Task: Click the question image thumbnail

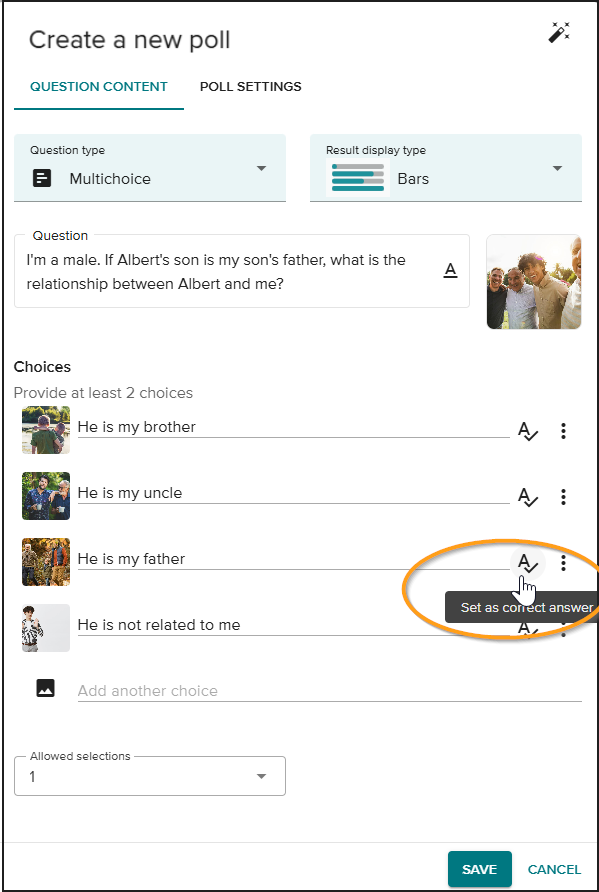Action: [x=534, y=282]
